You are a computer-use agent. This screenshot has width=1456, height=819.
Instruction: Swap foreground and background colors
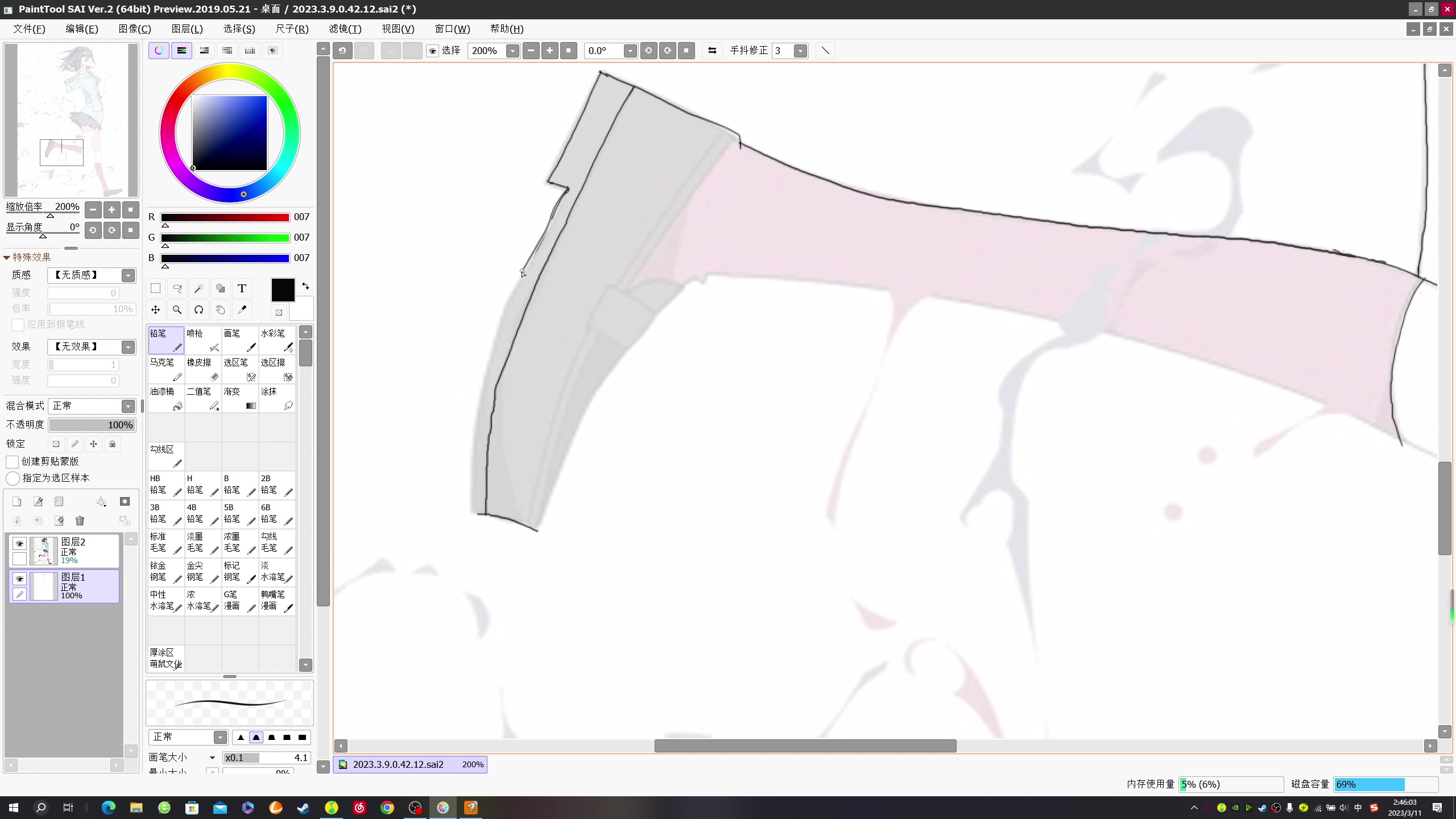(305, 286)
